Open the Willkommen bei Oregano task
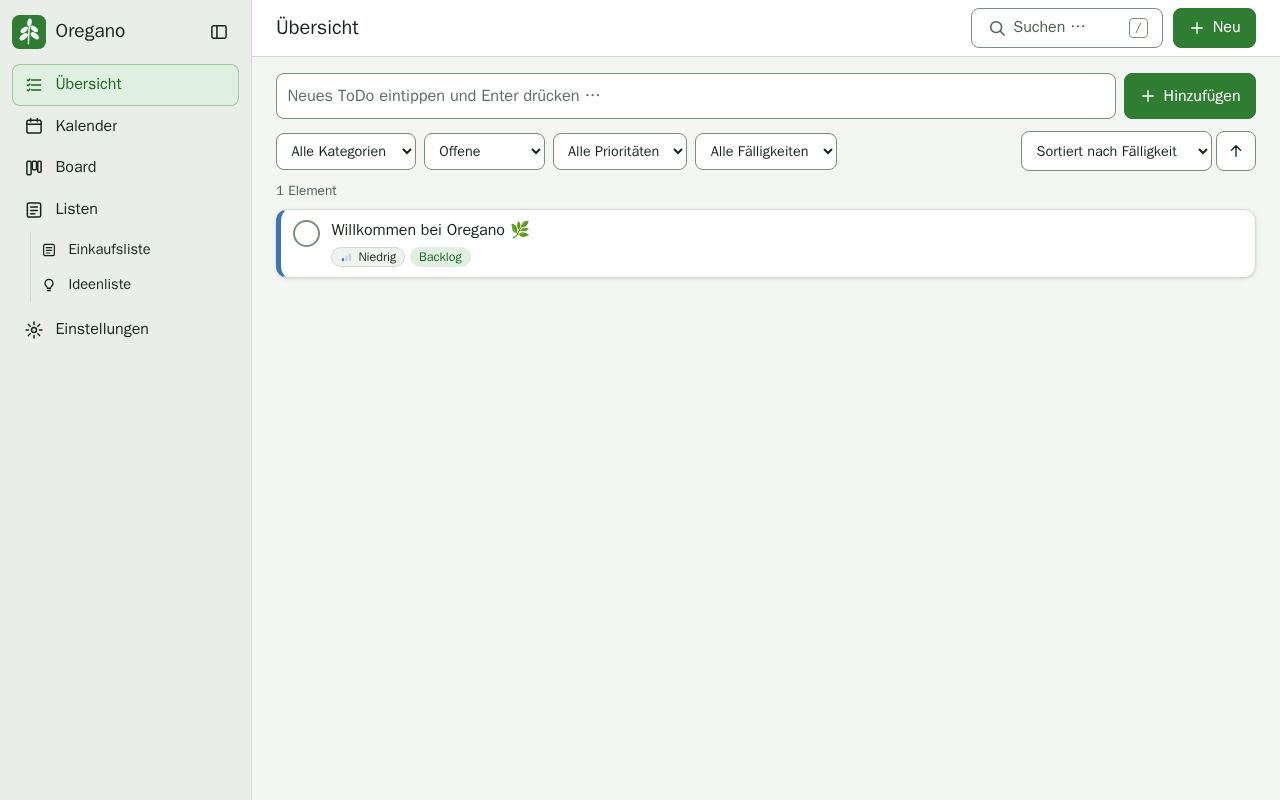 (766, 244)
